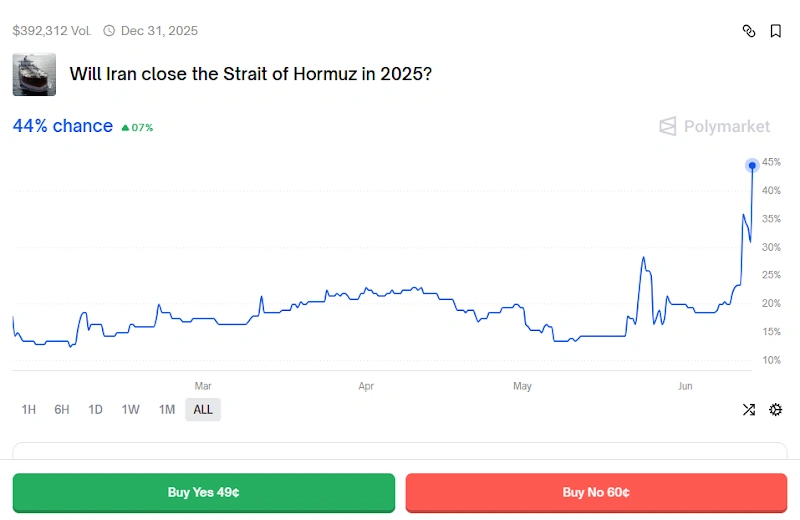The width and height of the screenshot is (800, 520).
Task: Show the 1D chart range
Action: point(95,409)
